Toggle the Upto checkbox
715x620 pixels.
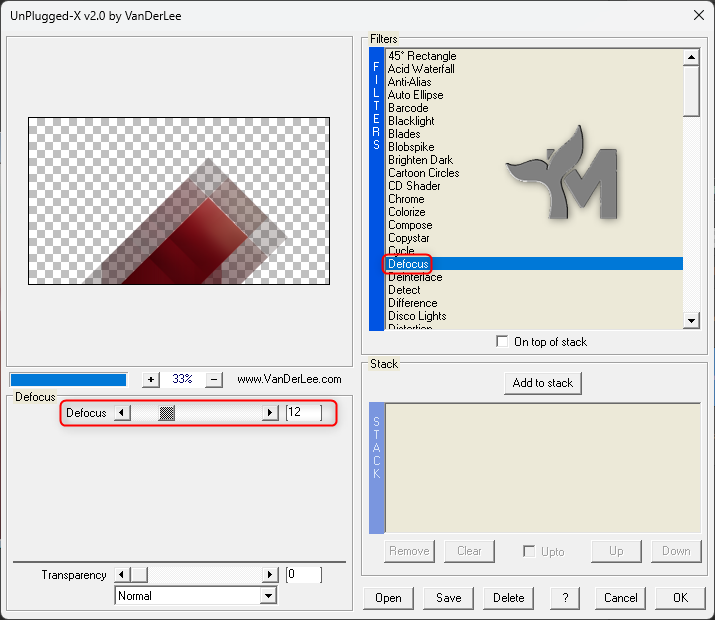click(529, 551)
